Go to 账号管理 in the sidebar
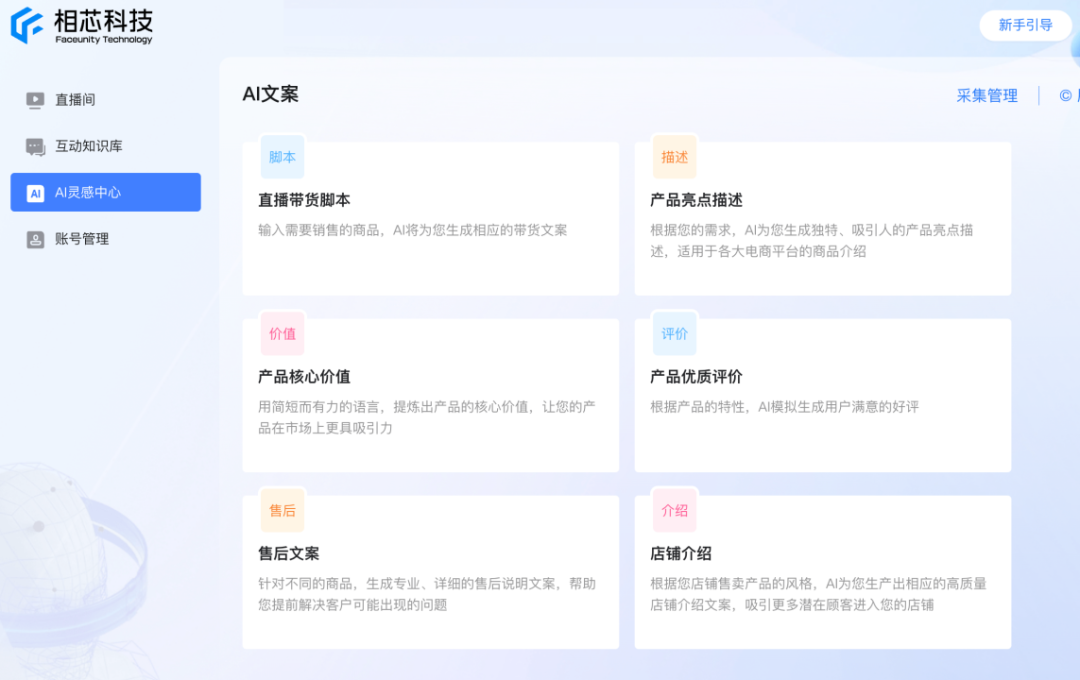Image resolution: width=1080 pixels, height=680 pixels. [82, 239]
